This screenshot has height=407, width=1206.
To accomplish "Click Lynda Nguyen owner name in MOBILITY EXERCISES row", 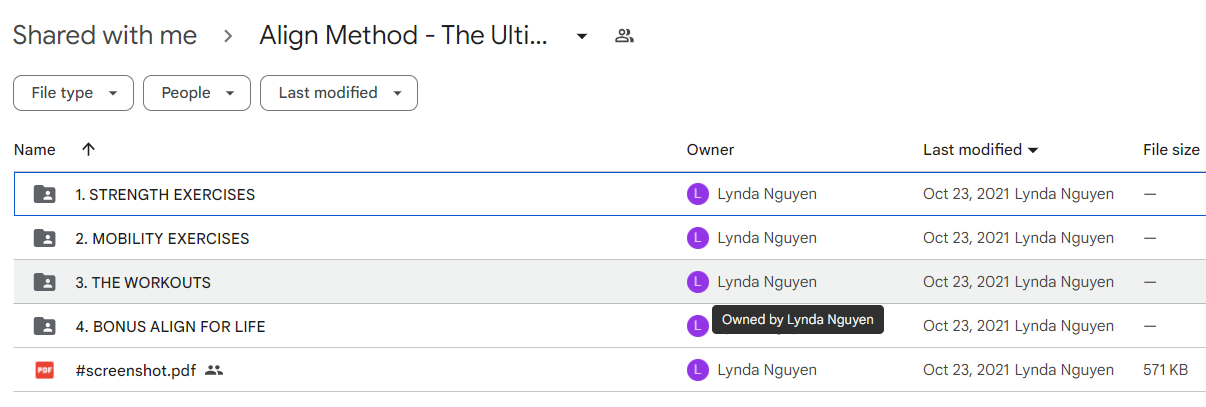I will click(767, 238).
